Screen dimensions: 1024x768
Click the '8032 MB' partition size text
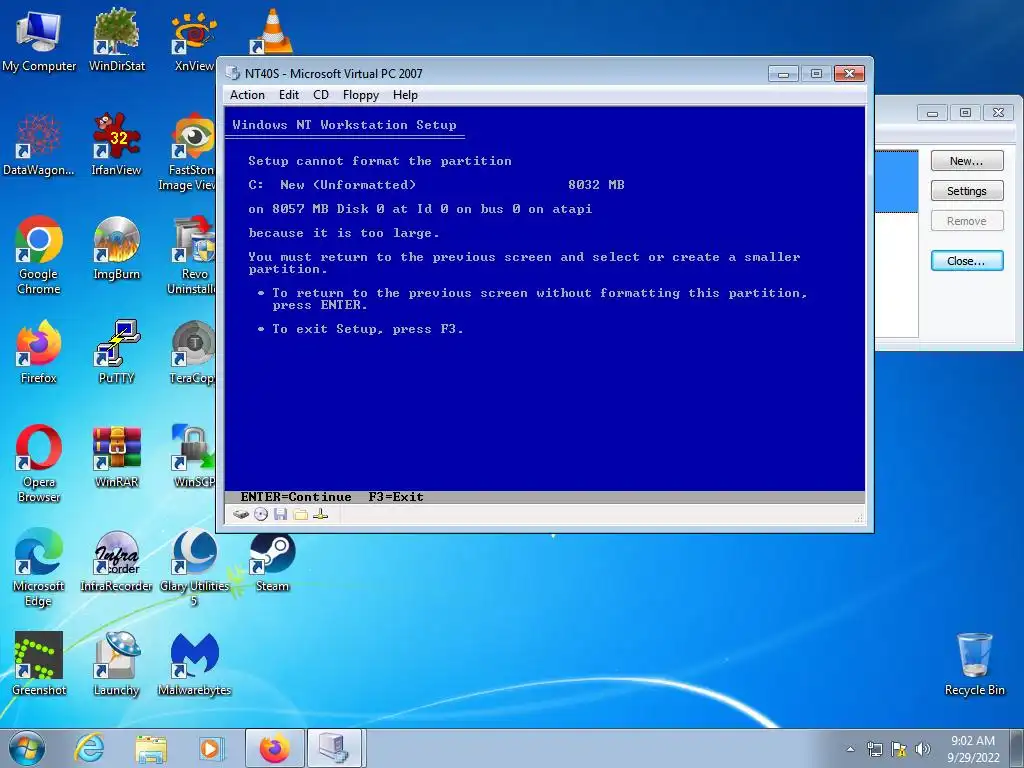[596, 185]
